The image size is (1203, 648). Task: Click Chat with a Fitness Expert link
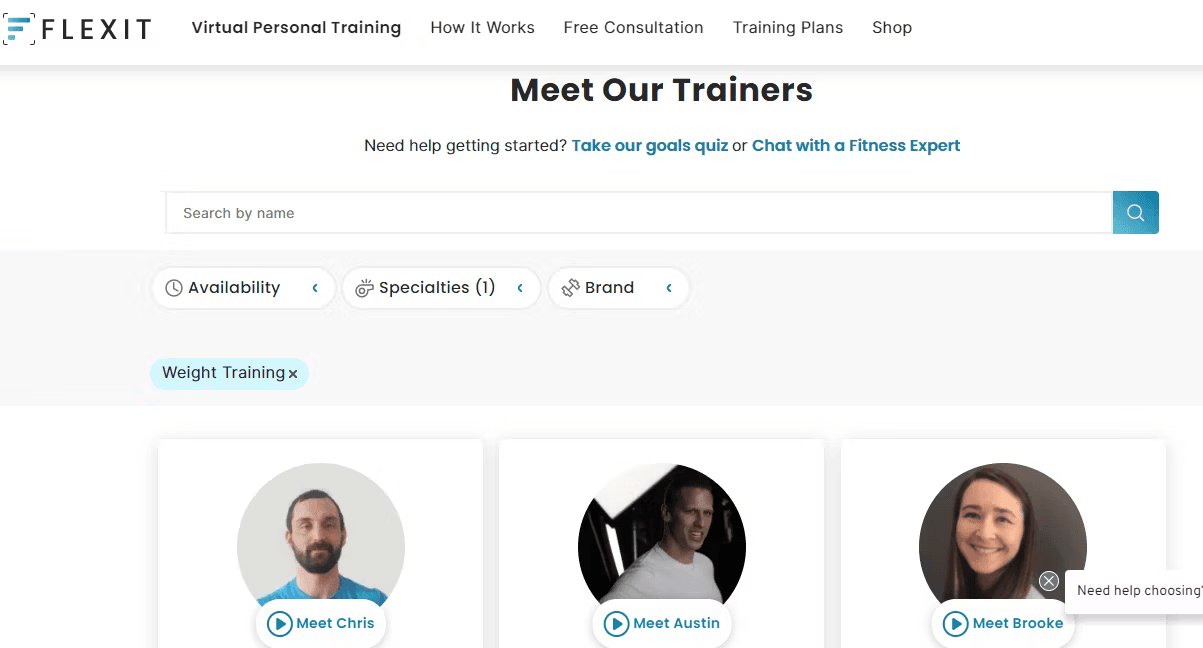click(856, 145)
